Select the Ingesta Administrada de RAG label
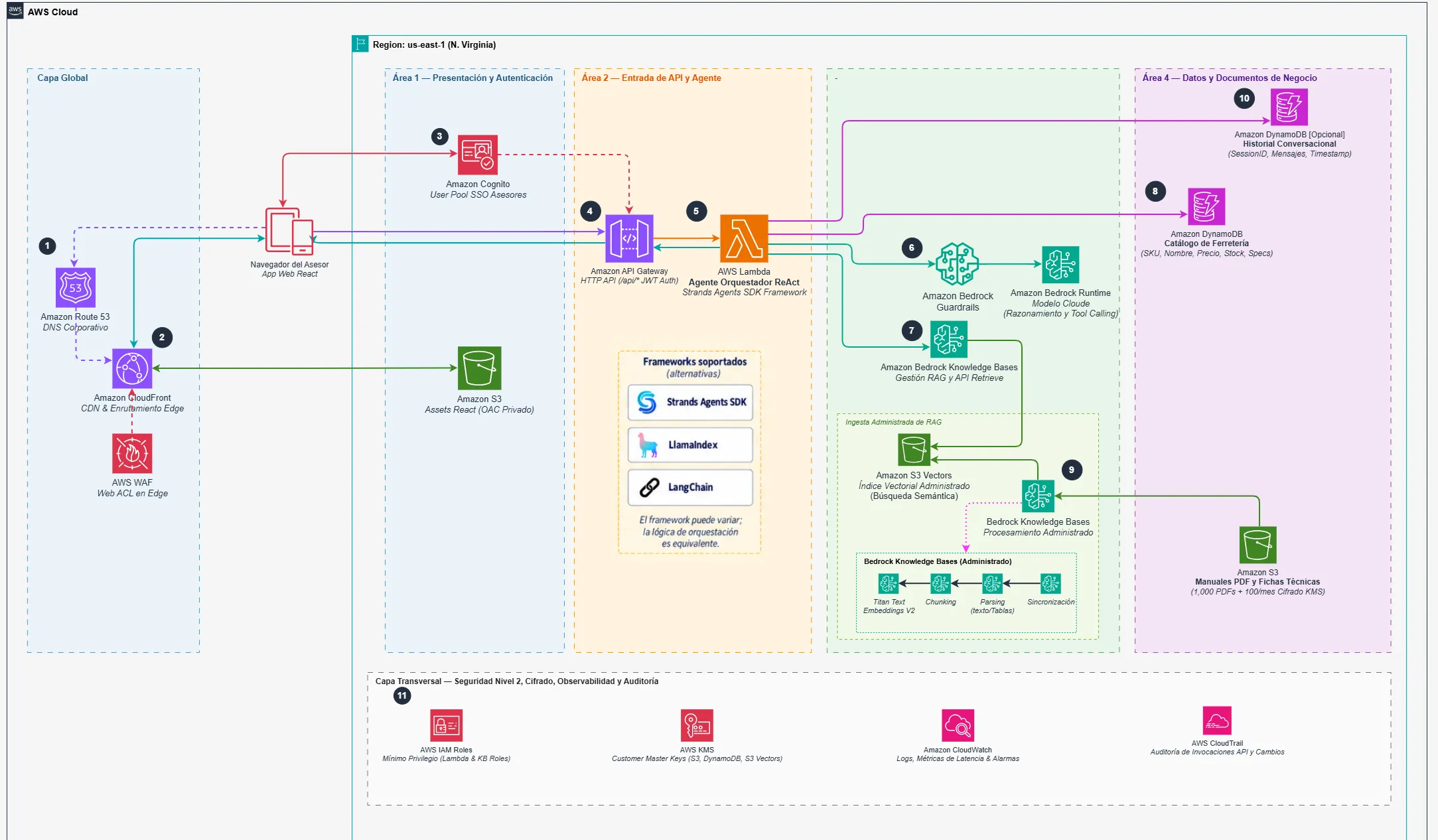Viewport: 1438px width, 840px height. (x=893, y=422)
